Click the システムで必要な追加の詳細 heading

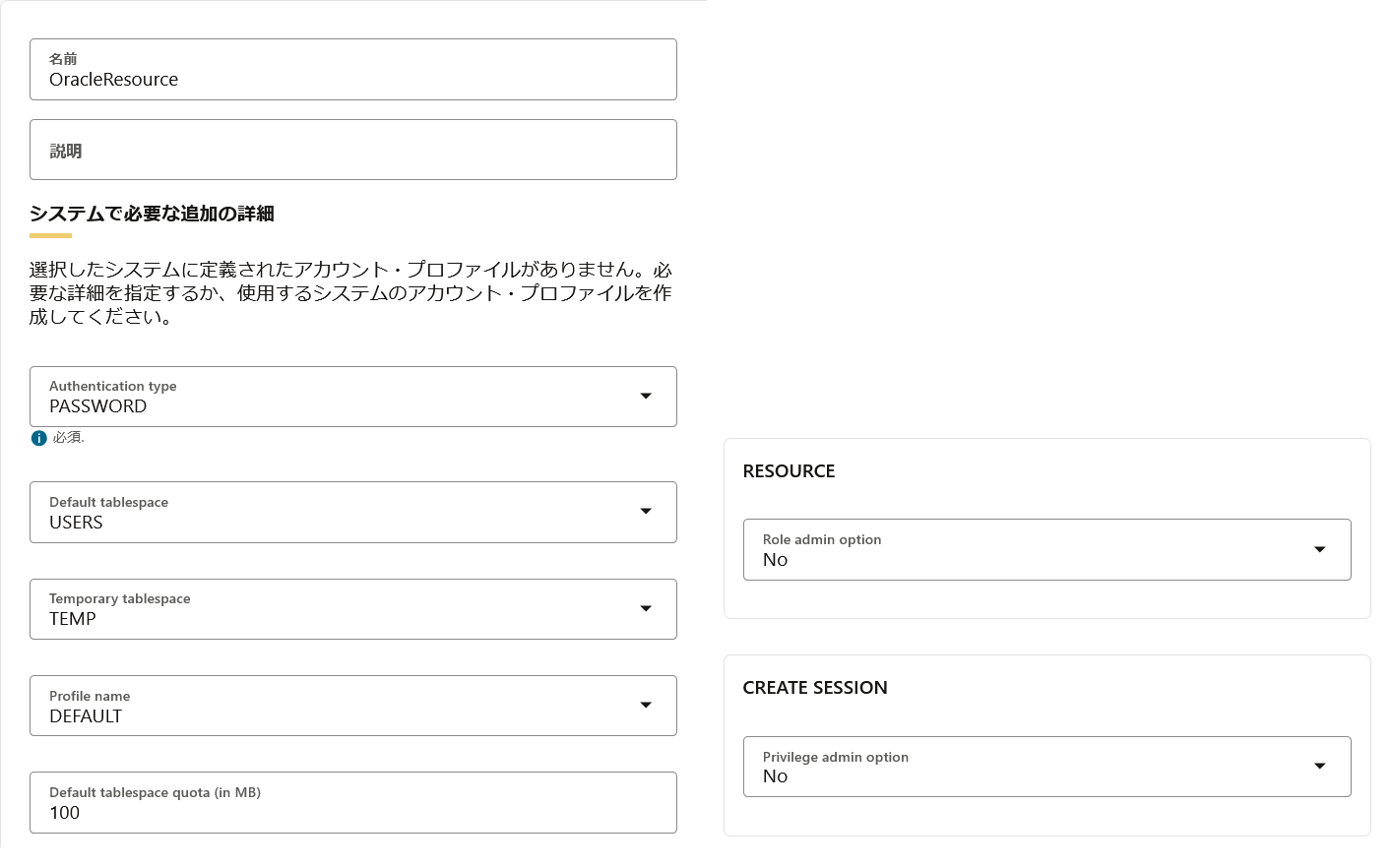[152, 214]
